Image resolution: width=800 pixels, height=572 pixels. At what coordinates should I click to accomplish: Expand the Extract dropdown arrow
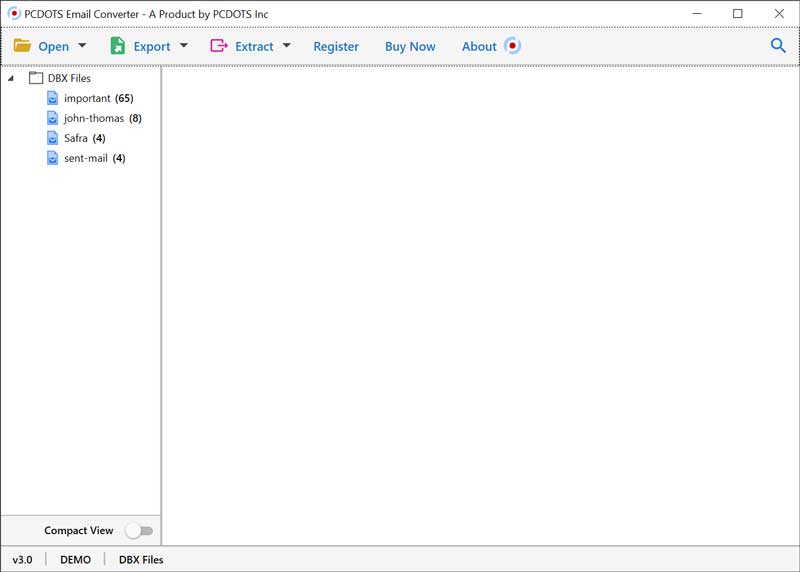pos(287,46)
